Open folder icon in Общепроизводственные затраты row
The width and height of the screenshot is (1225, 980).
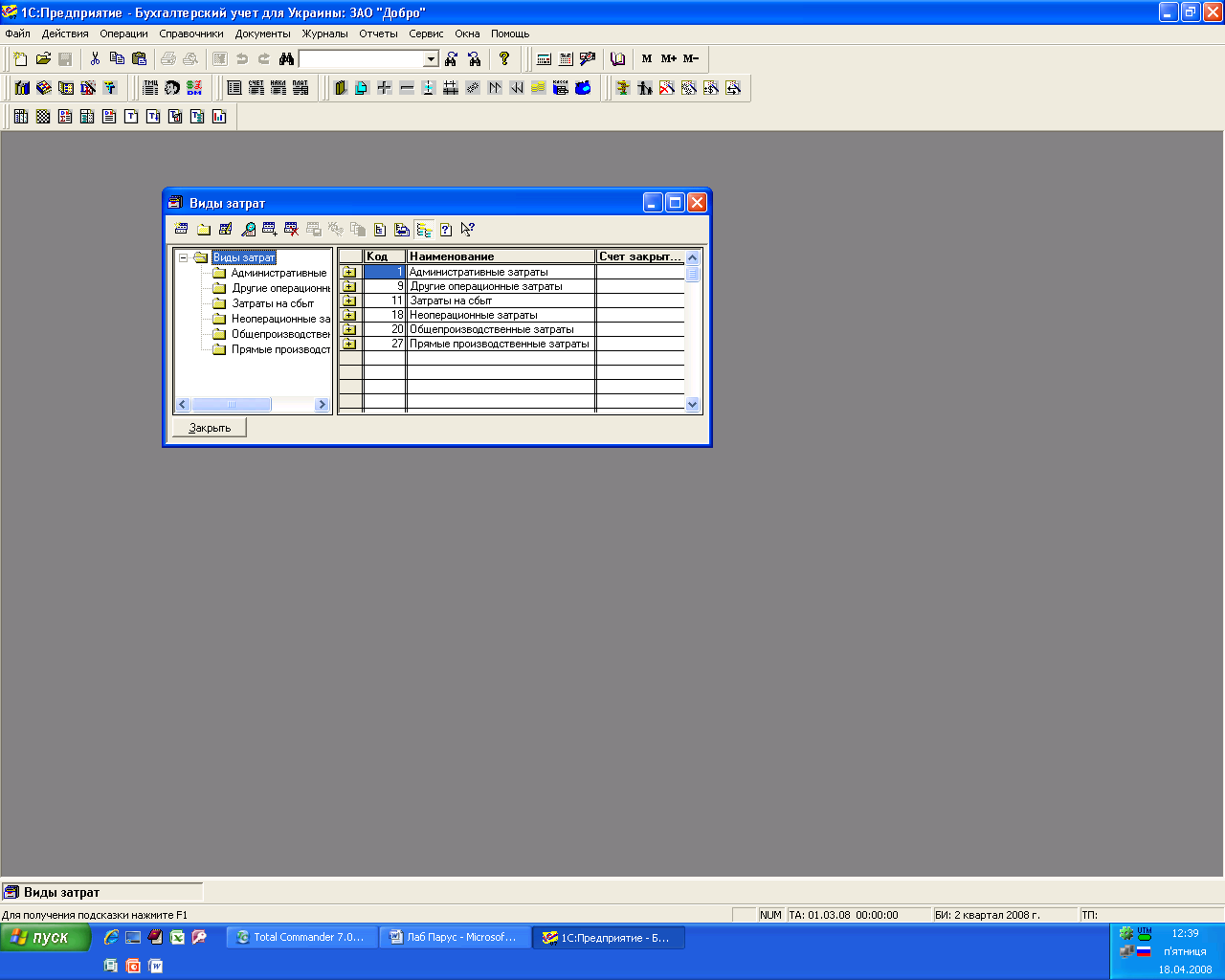click(x=349, y=329)
